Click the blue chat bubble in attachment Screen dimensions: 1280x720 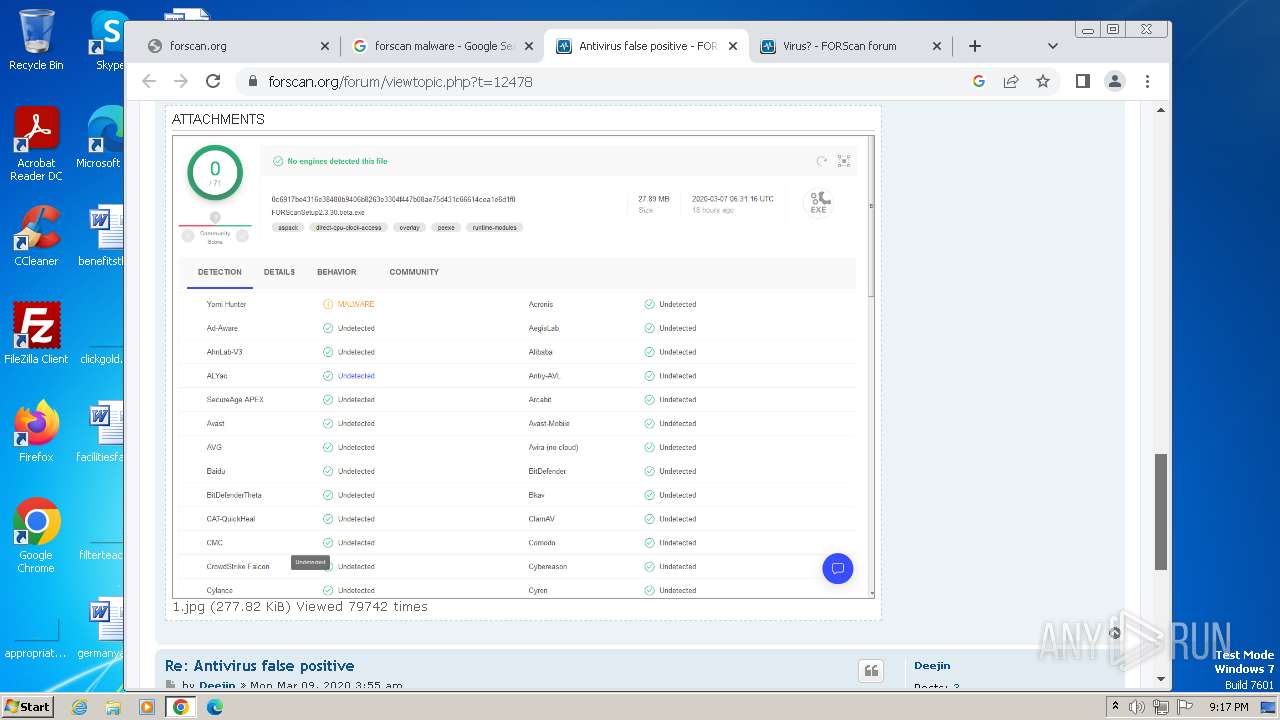[x=838, y=568]
